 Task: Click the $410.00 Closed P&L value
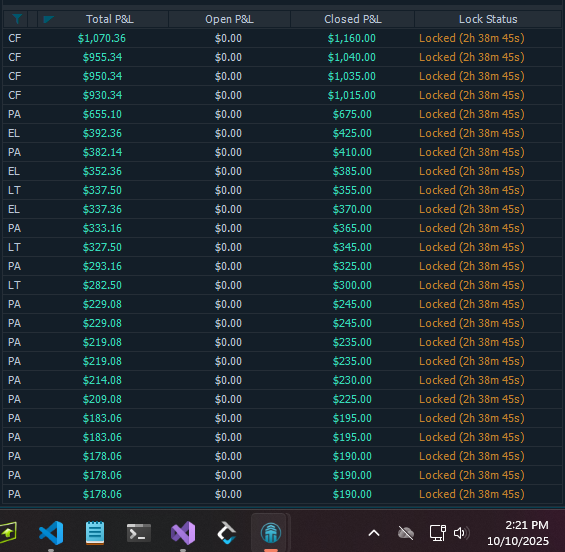(x=352, y=152)
